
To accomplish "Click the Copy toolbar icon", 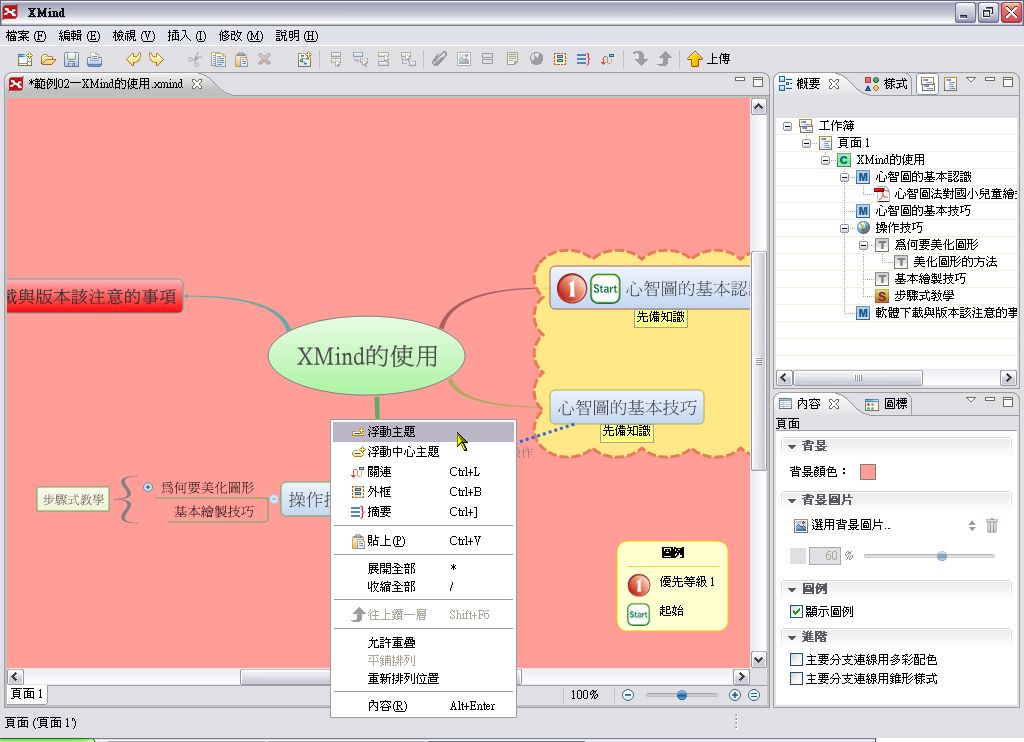I will pyautogui.click(x=218, y=59).
